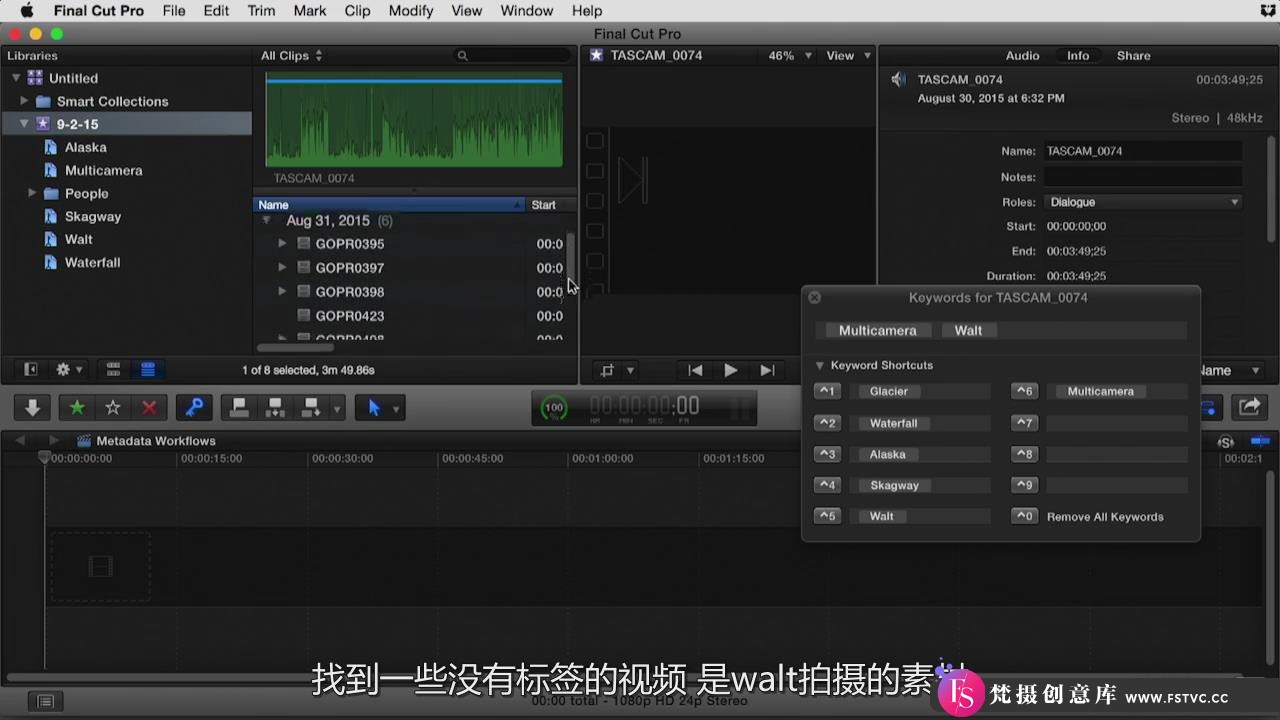Open the Roles Dialogue dropdown

pos(1142,202)
